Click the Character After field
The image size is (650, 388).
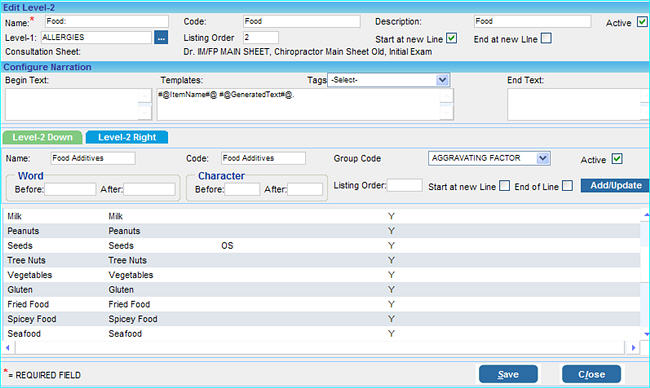pos(305,189)
